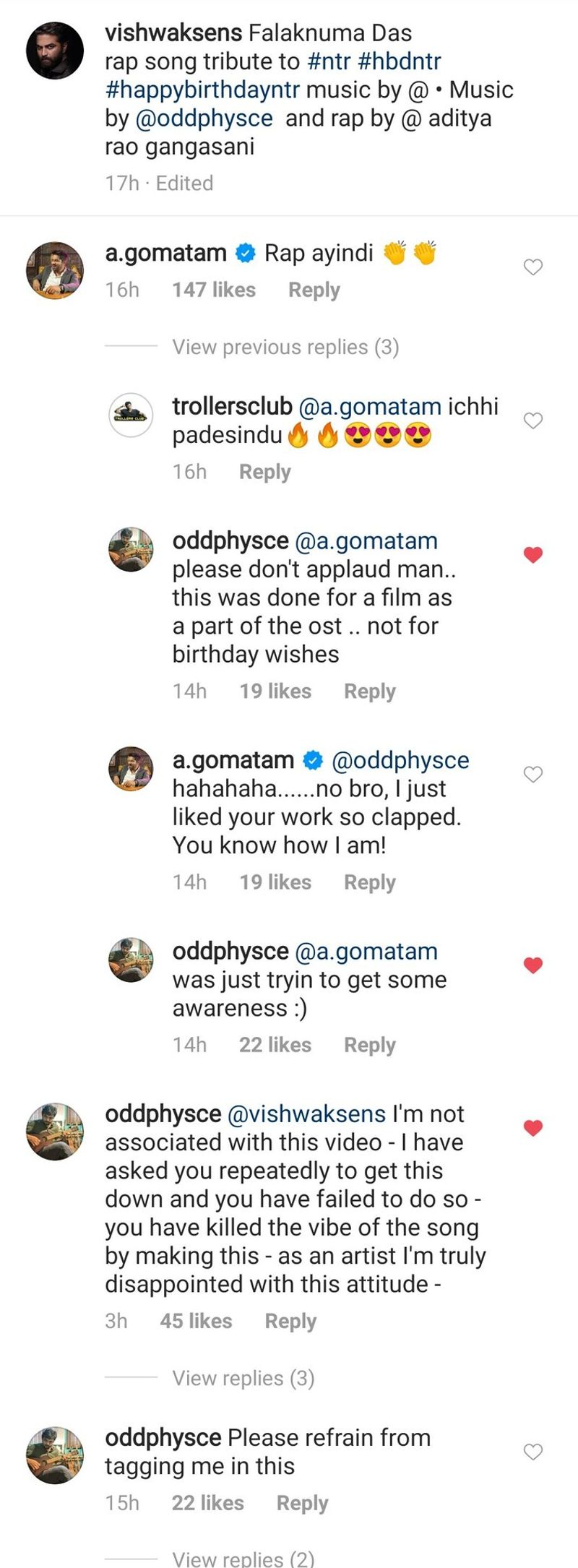Expand 'View replies (2)' thread
578x1568 pixels.
[243, 1559]
